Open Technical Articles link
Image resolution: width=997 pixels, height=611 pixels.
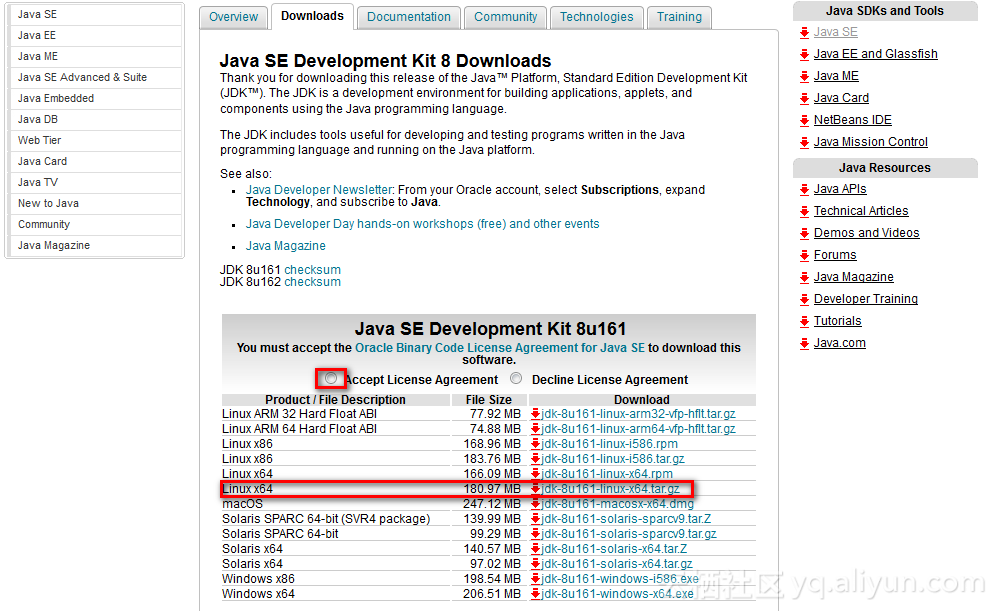point(861,210)
